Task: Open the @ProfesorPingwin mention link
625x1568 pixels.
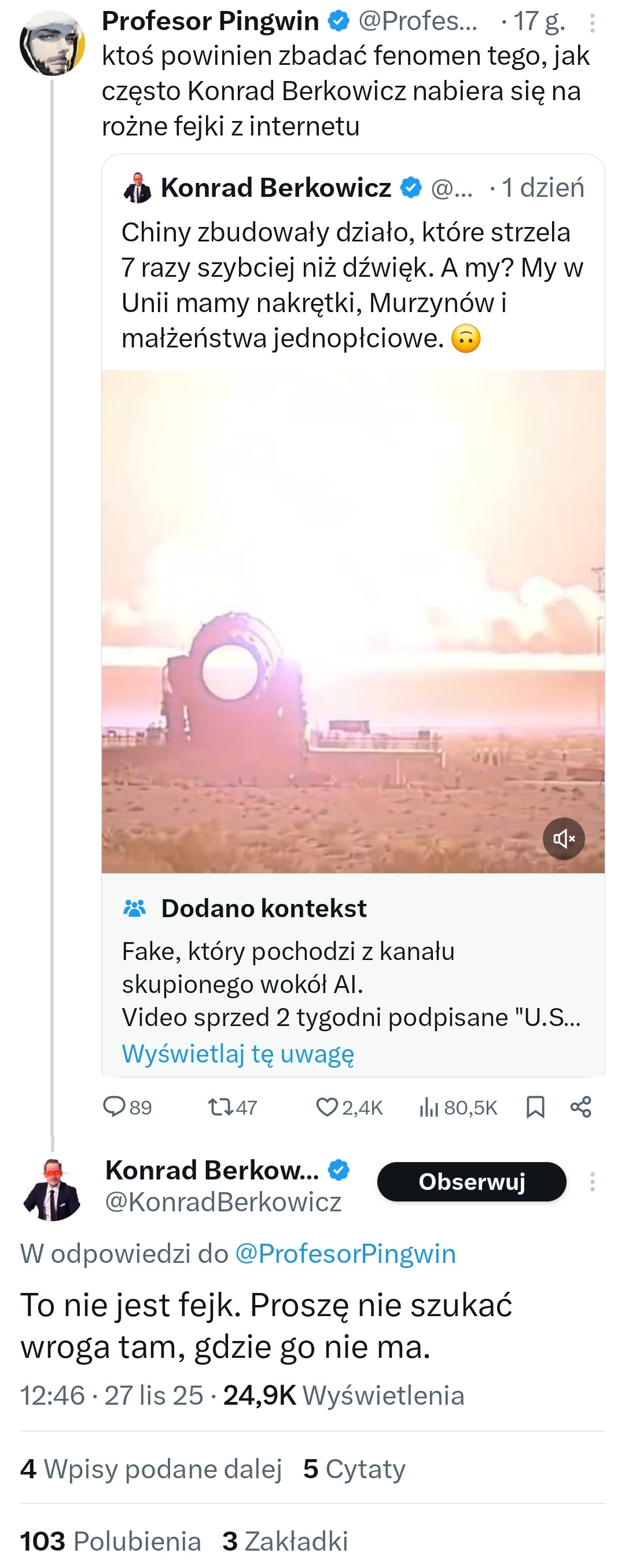Action: coord(345,1254)
